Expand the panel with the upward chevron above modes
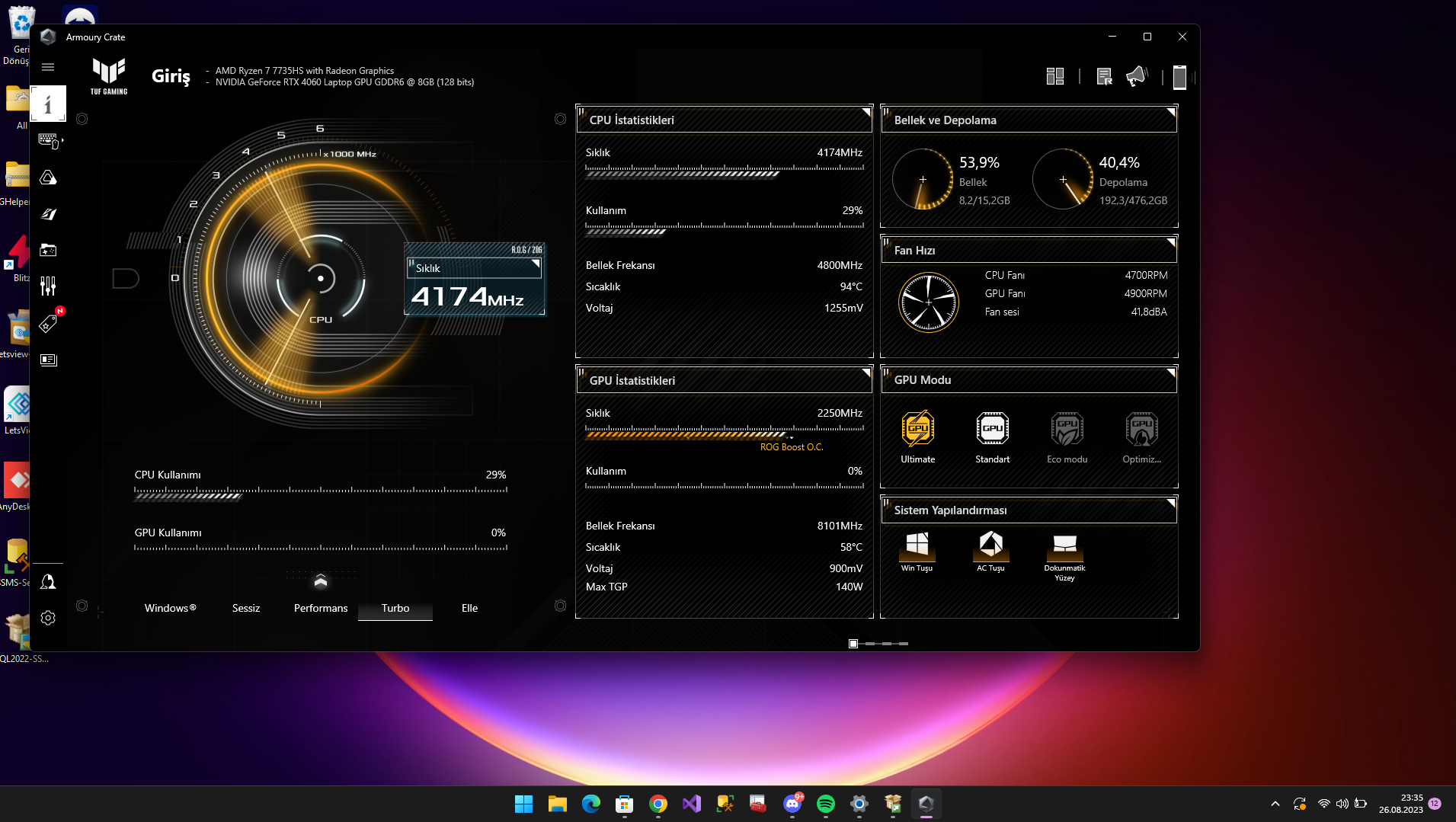Screen dimensions: 1456x822 click(x=321, y=582)
